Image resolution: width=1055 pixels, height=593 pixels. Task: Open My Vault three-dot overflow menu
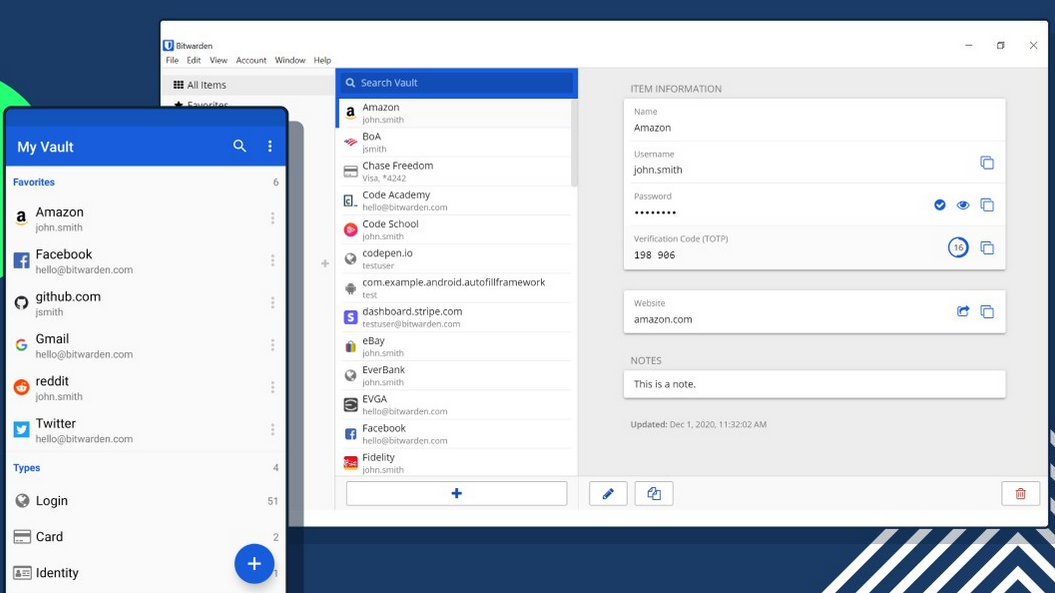tap(270, 146)
